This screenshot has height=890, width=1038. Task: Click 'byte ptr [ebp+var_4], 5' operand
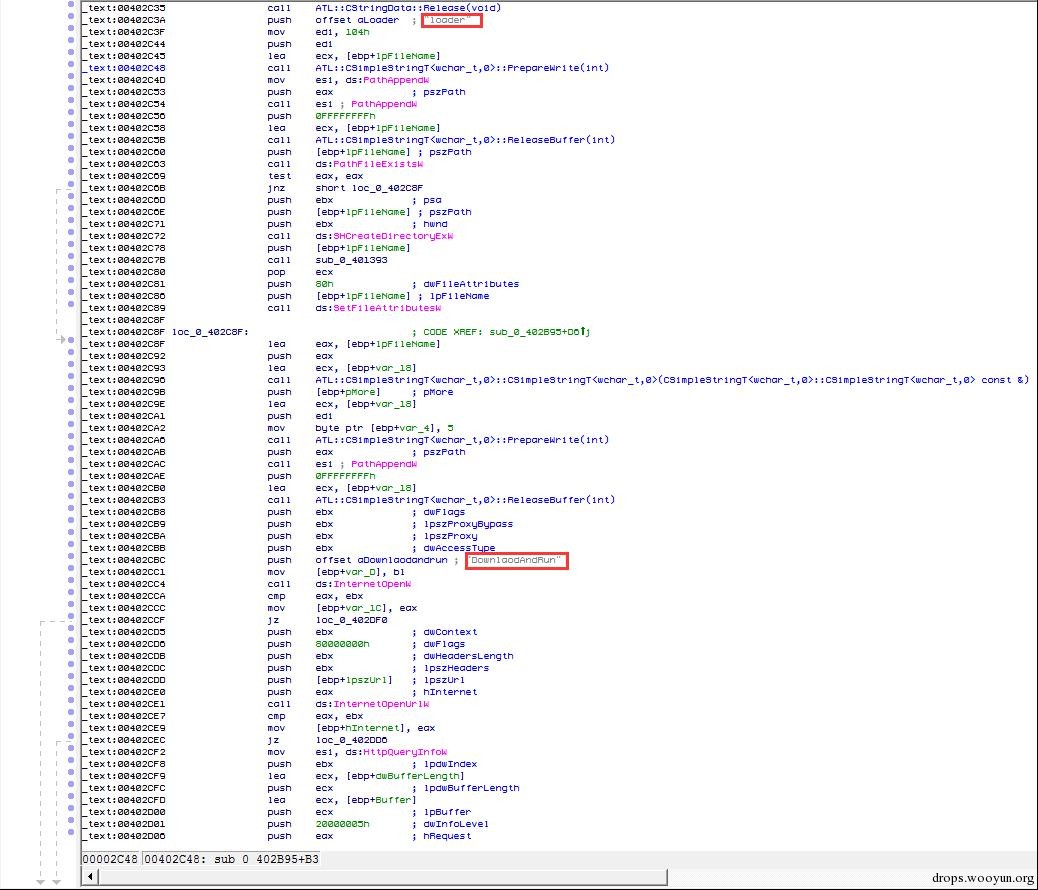(384, 428)
